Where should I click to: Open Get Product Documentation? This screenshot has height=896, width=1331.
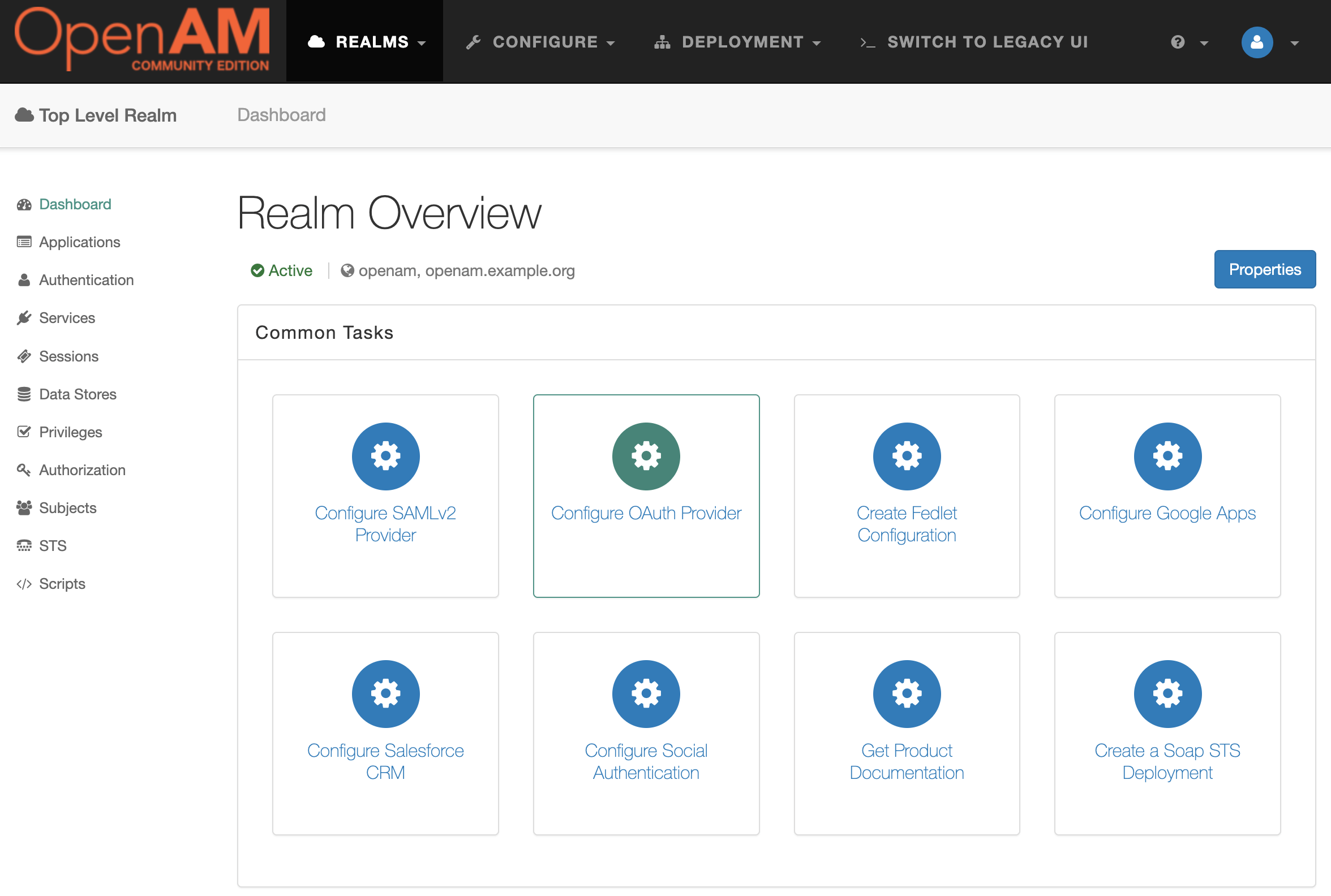point(906,761)
